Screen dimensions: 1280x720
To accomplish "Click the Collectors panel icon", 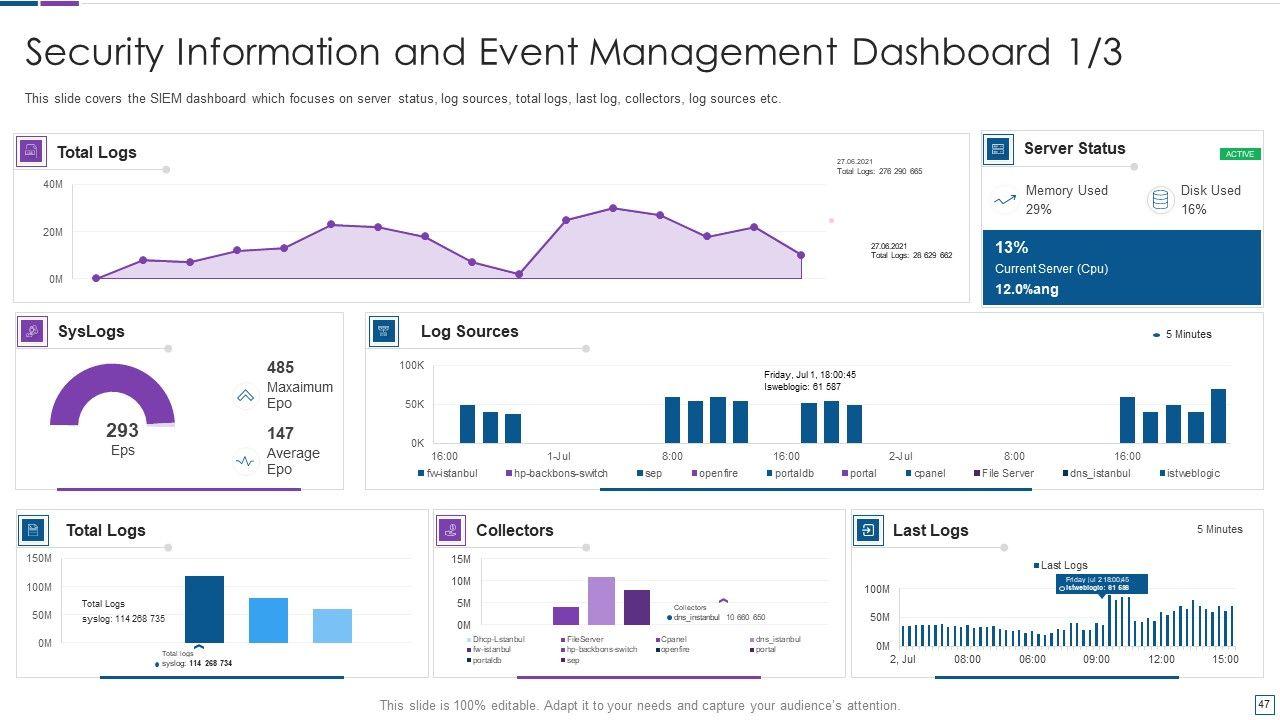I will click(x=451, y=530).
